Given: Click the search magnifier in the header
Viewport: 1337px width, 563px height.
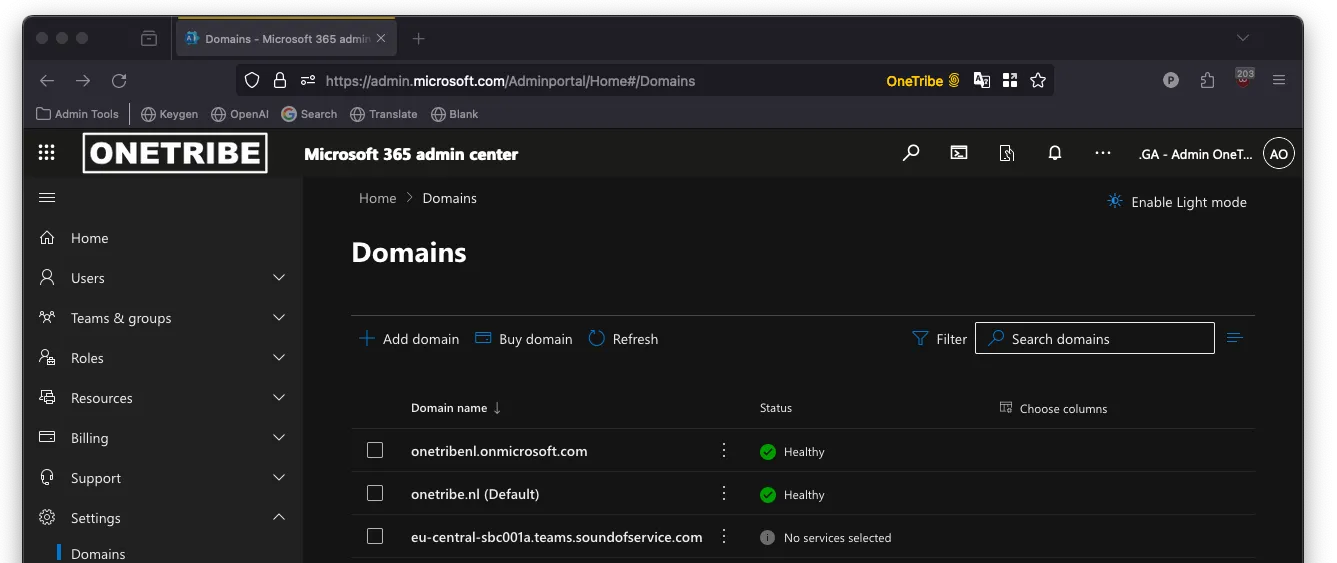Looking at the screenshot, I should pyautogui.click(x=911, y=153).
